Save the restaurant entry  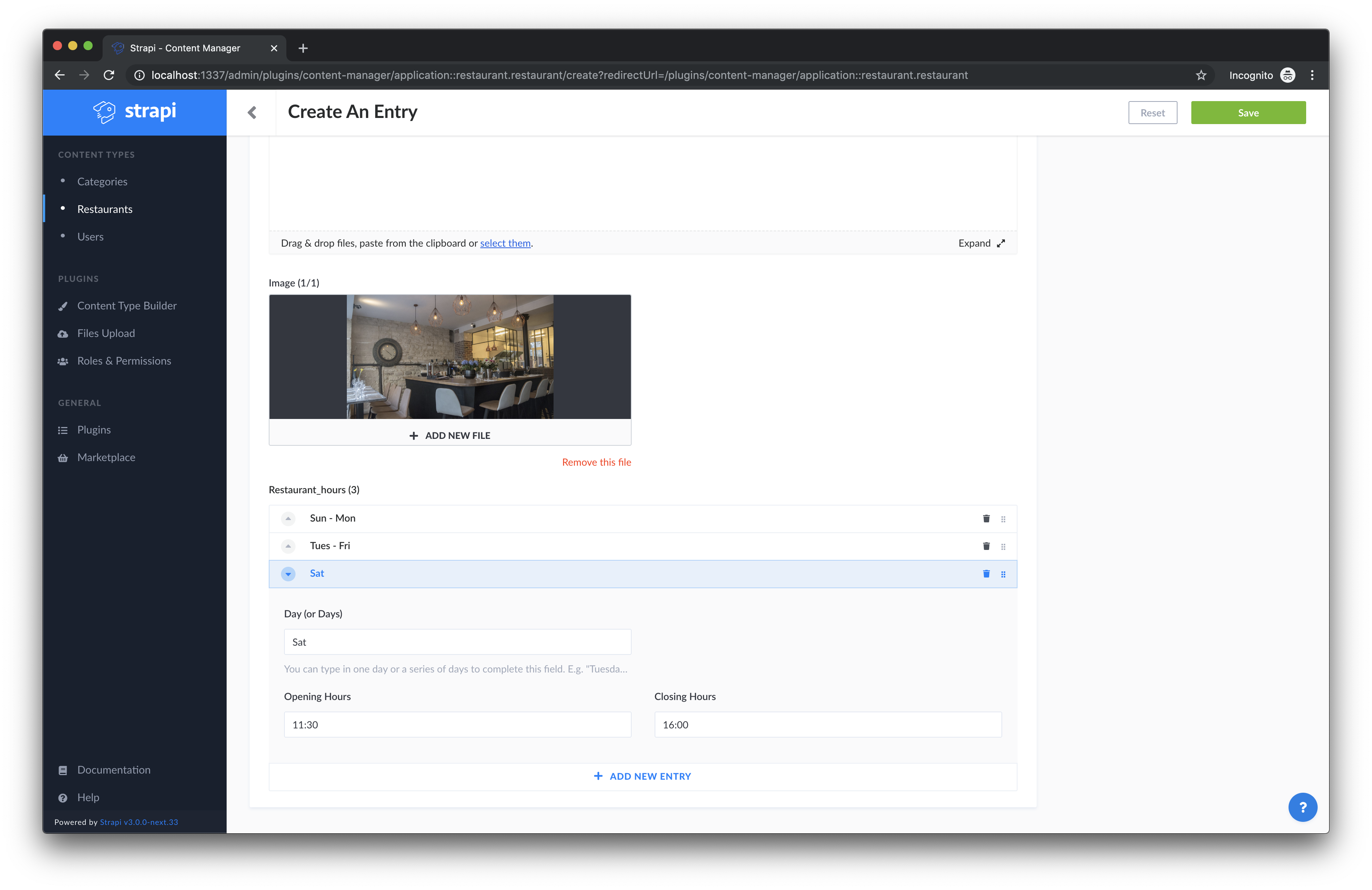(1248, 113)
